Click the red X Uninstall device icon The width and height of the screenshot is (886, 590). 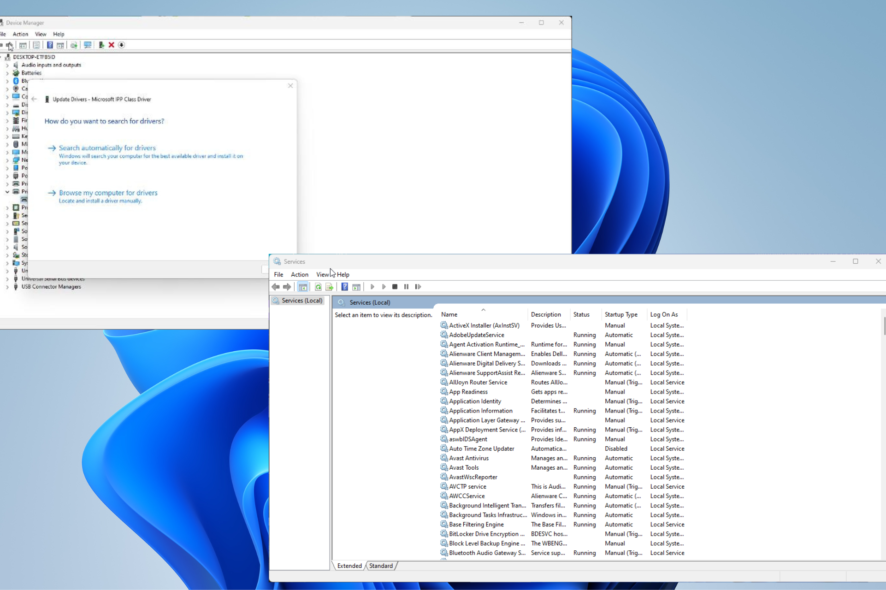pos(111,45)
